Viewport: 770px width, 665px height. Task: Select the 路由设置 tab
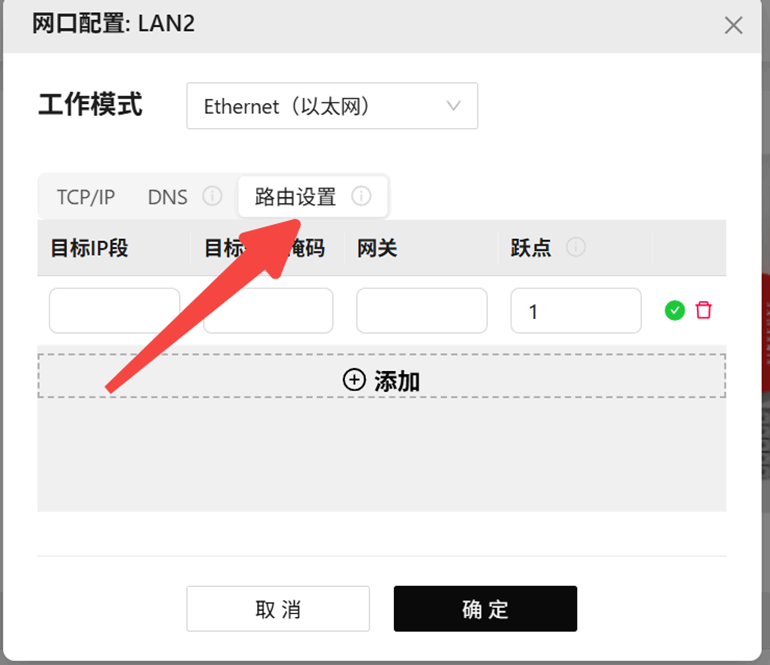point(296,197)
